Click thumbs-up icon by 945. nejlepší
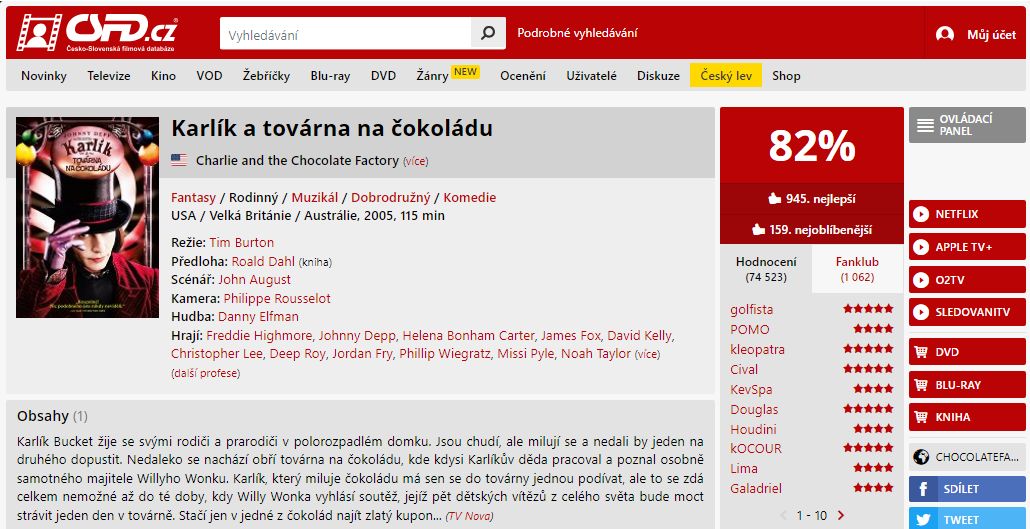This screenshot has height=529, width=1030. point(774,198)
